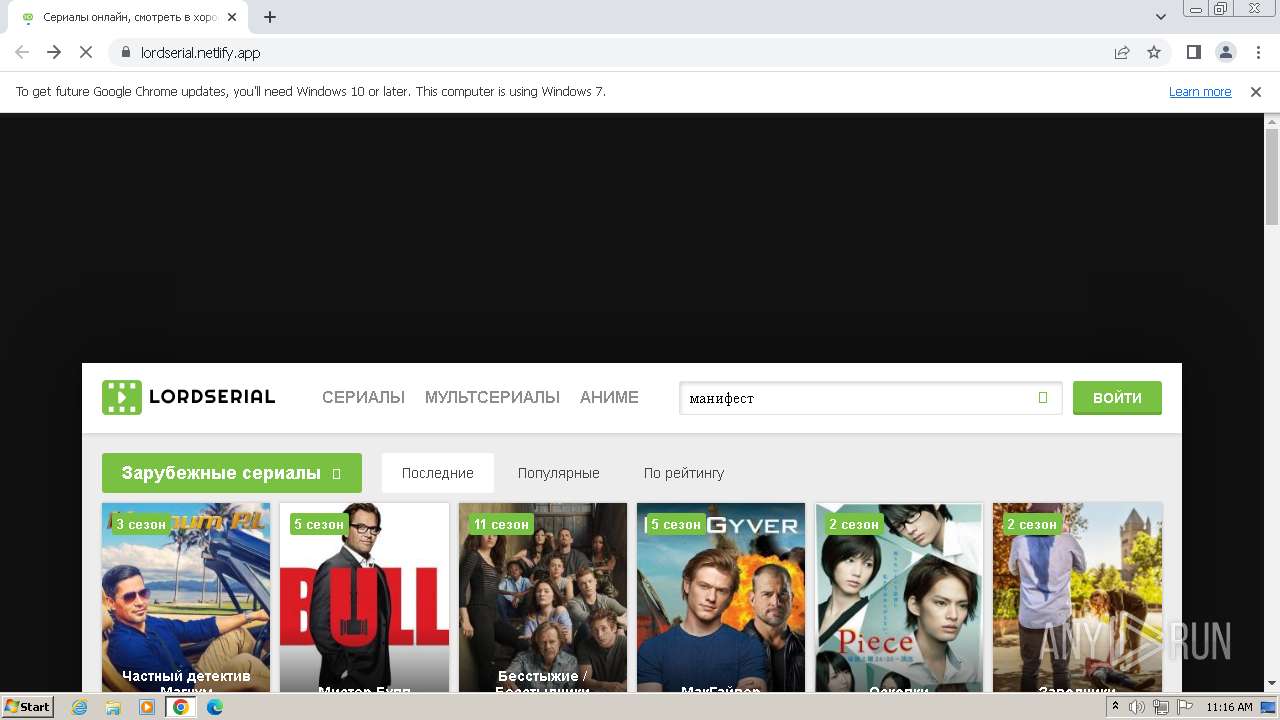The width and height of the screenshot is (1280, 720).
Task: Expand Зарубежные сериалы dropdown
Action: 232,473
